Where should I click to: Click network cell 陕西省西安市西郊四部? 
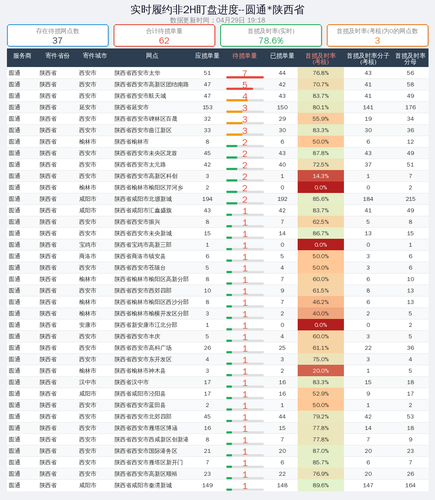[x=143, y=291]
